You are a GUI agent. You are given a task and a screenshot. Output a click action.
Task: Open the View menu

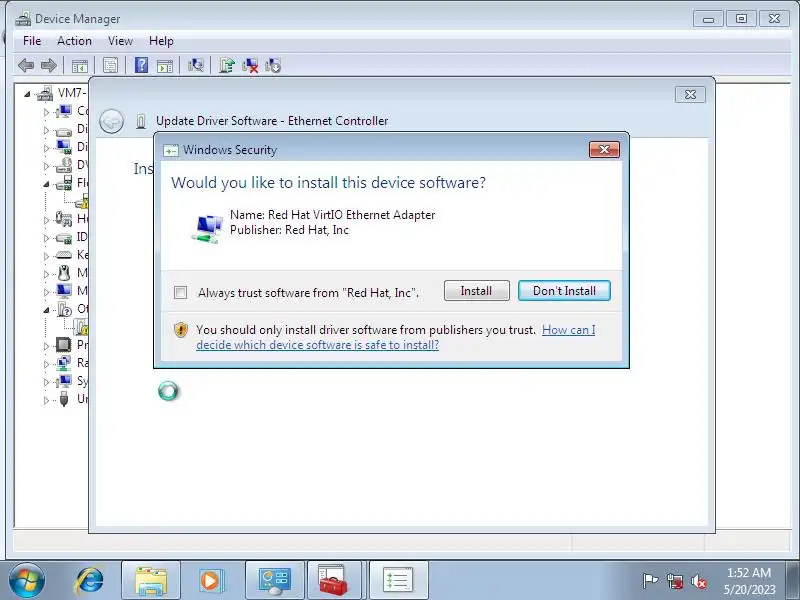[x=120, y=41]
